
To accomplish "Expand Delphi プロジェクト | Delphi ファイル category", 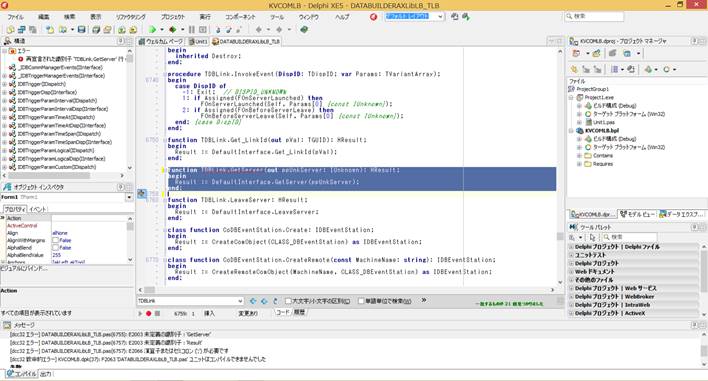I will click(x=571, y=247).
